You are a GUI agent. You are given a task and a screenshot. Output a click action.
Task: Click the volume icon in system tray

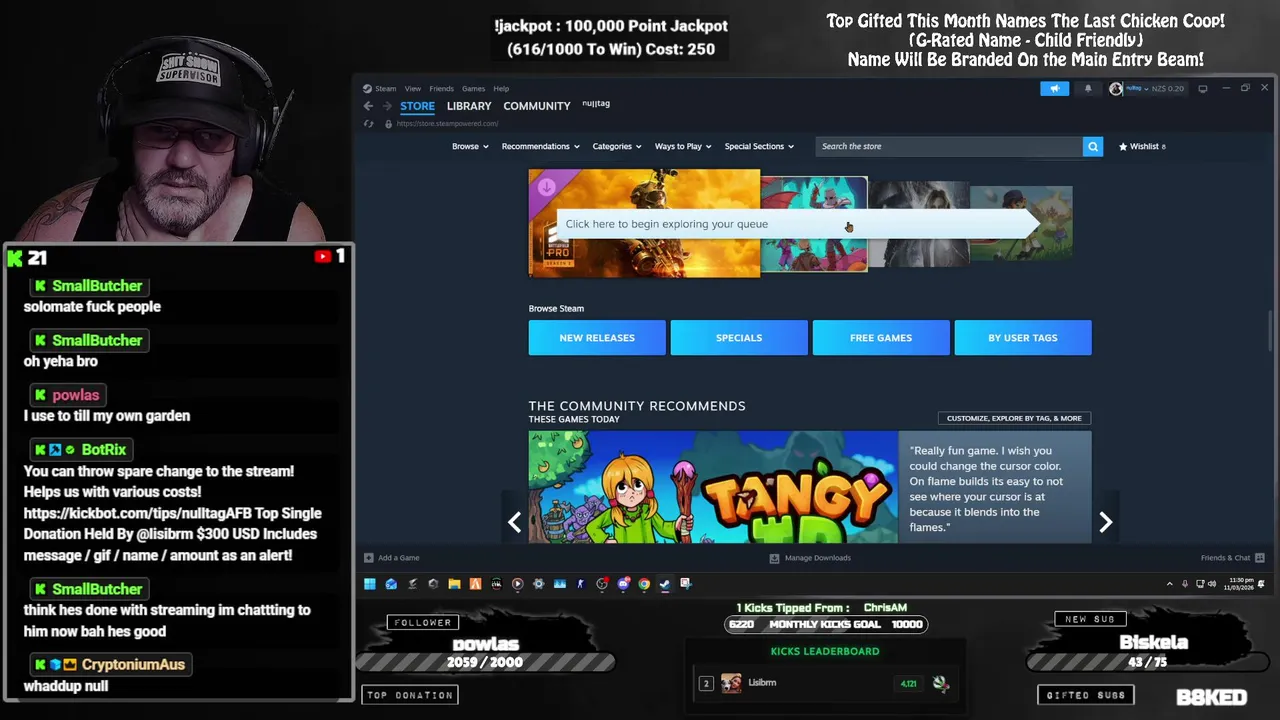[1212, 584]
